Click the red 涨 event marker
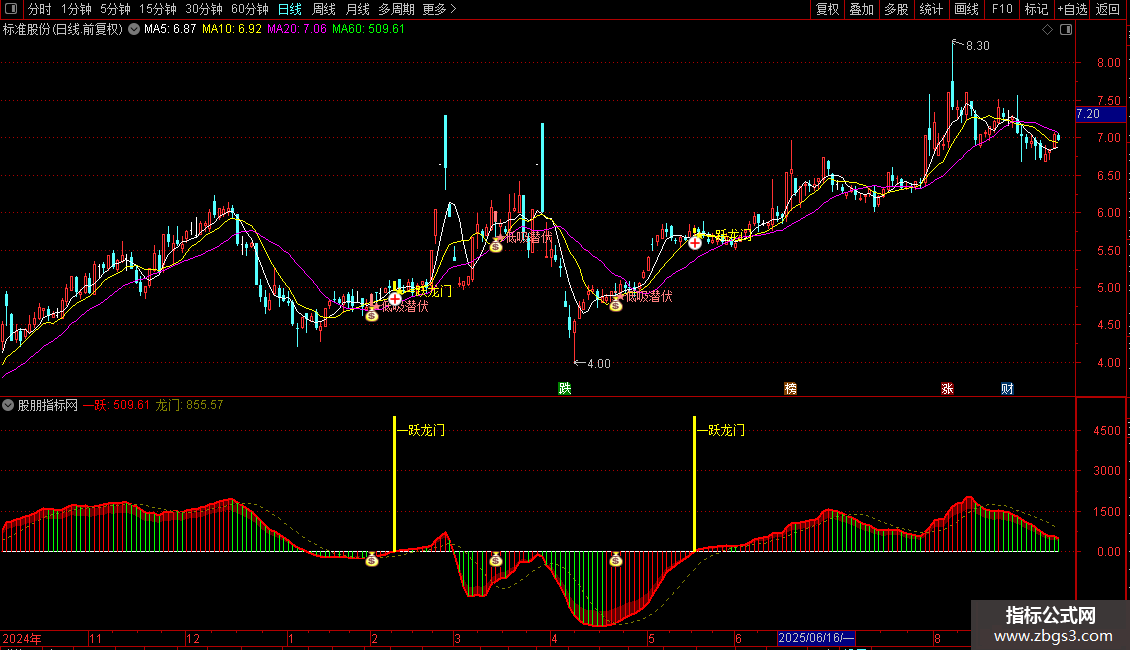Image resolution: width=1130 pixels, height=650 pixels. pos(947,388)
